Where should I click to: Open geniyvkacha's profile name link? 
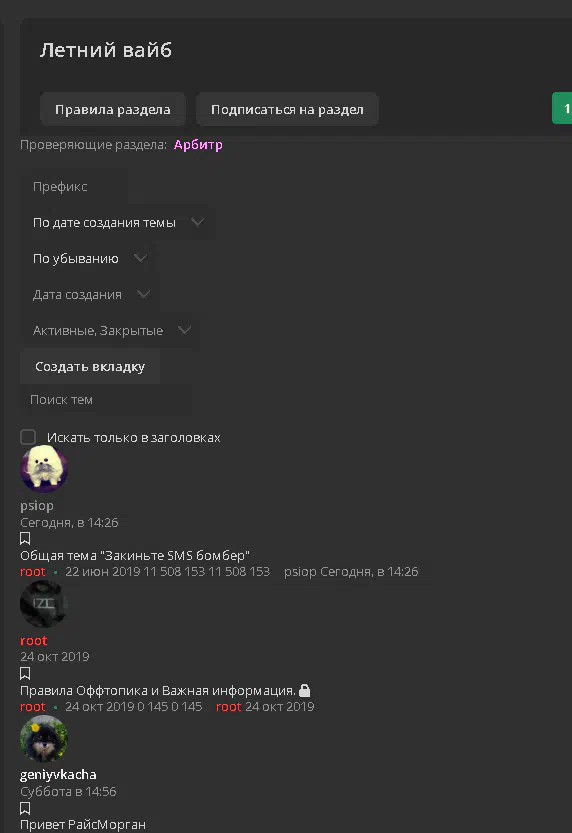coord(58,775)
